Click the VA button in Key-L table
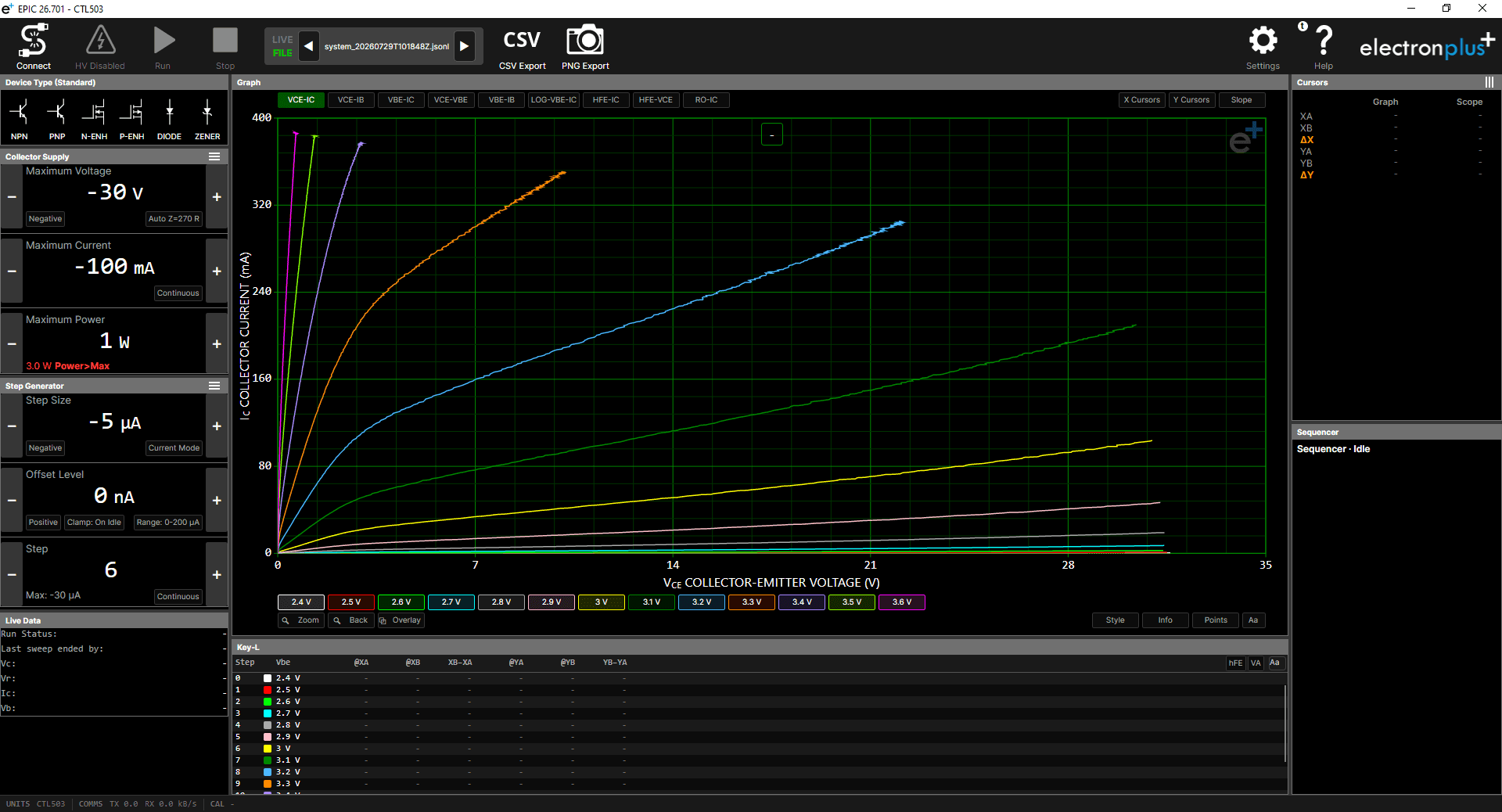This screenshot has height=812, width=1502. pyautogui.click(x=1256, y=663)
